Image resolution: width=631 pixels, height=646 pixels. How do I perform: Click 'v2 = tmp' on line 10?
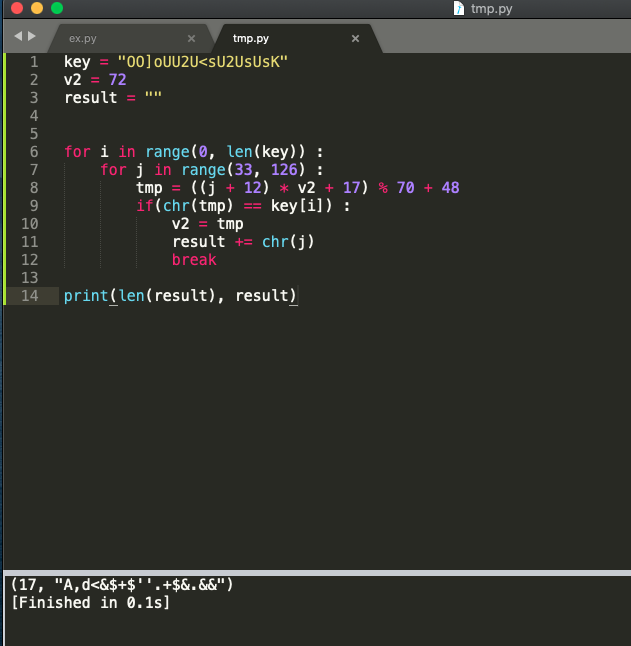pos(208,224)
